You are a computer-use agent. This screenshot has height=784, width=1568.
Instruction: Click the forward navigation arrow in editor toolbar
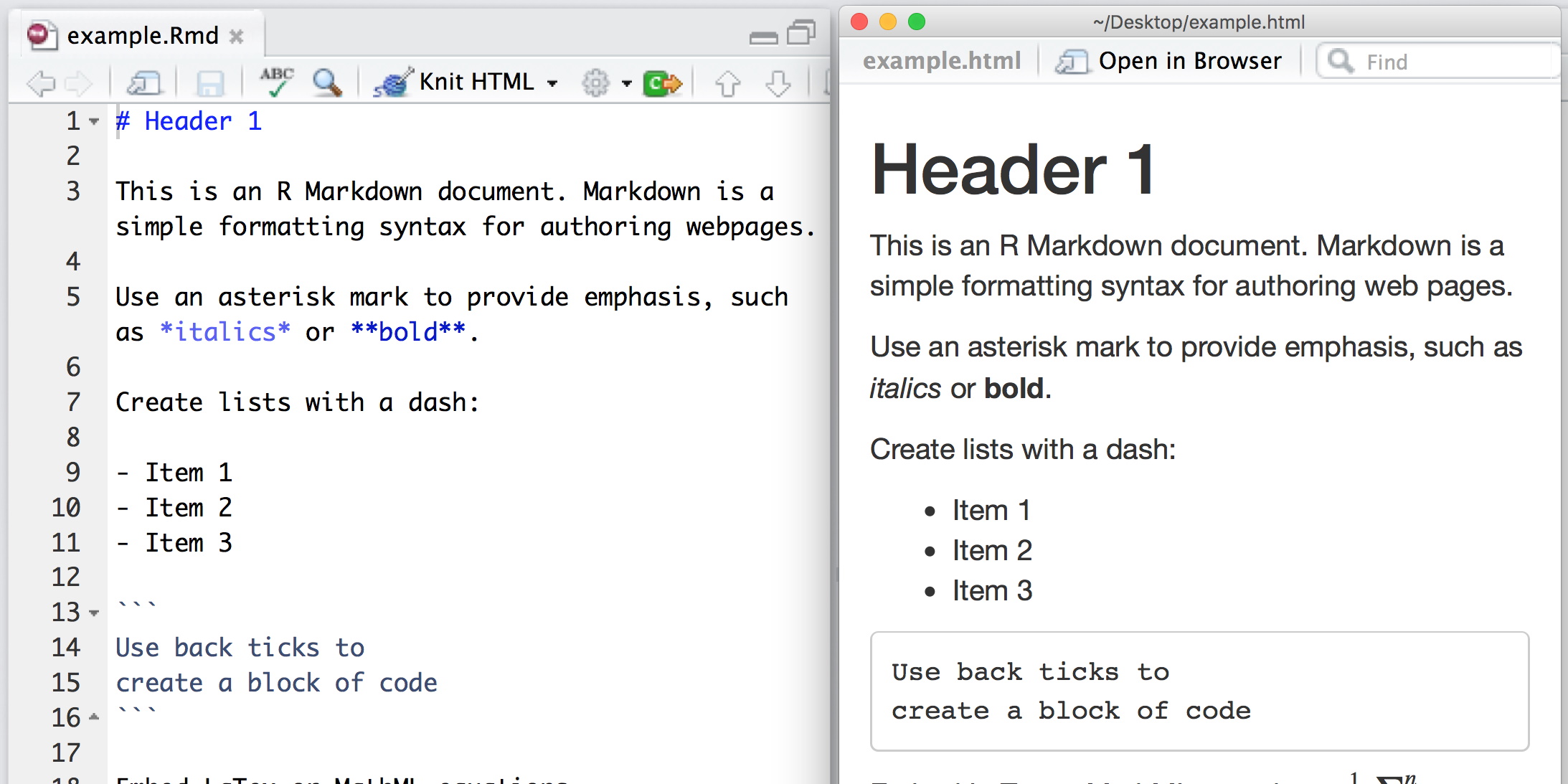[79, 84]
